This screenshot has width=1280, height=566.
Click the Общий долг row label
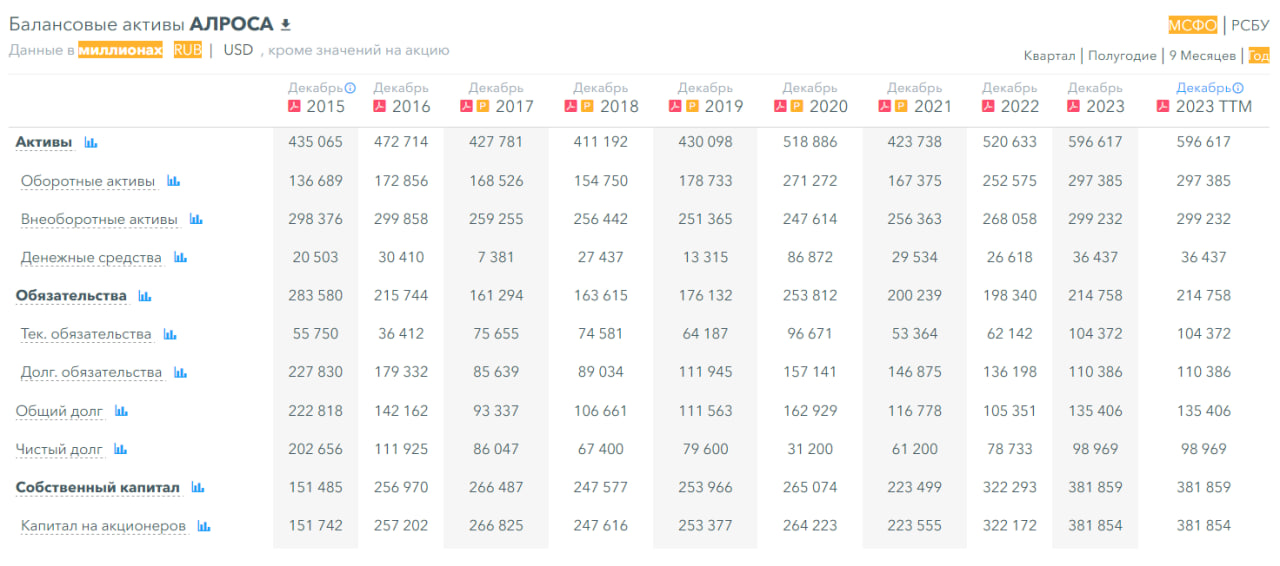tap(59, 411)
